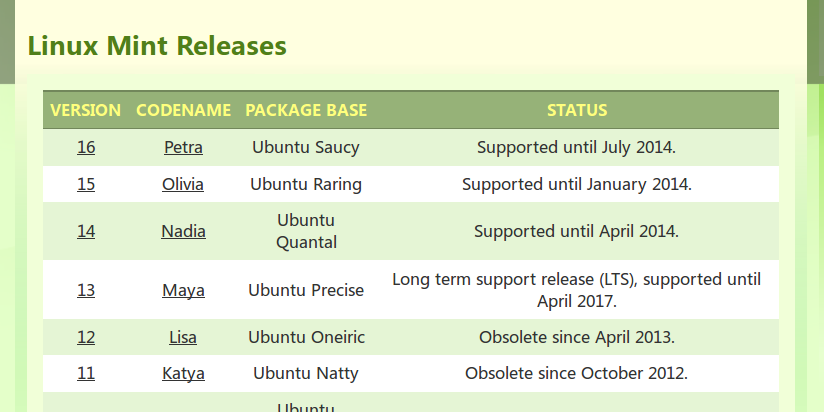Click the version 15 link
Viewport: 824px width, 412px height.
[86, 184]
